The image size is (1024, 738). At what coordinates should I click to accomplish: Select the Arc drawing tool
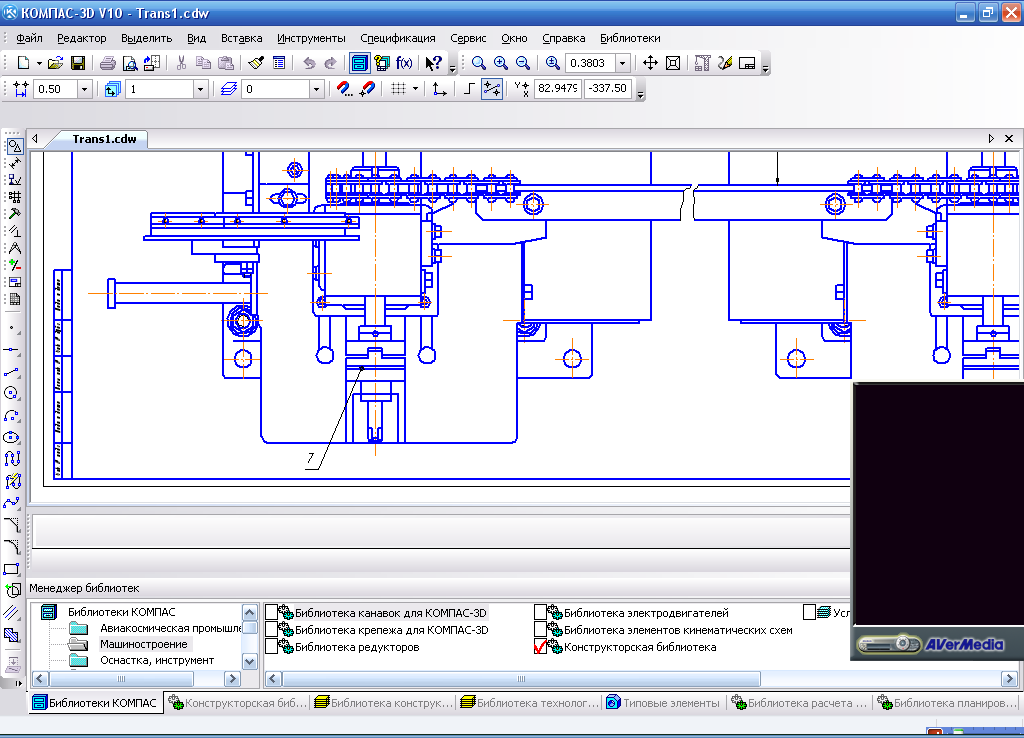coord(11,415)
